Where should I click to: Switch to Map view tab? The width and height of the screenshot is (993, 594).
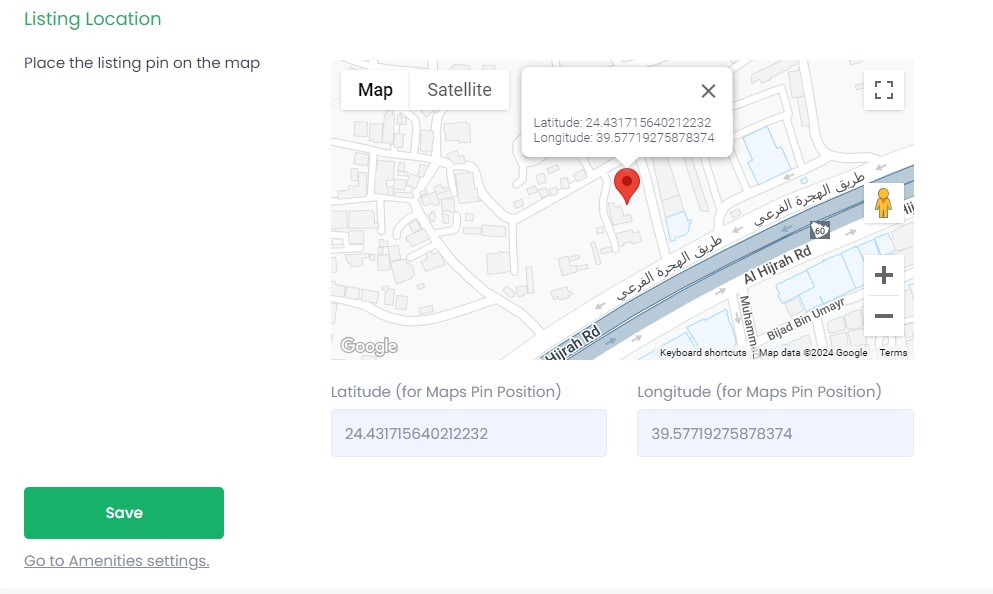coord(375,90)
